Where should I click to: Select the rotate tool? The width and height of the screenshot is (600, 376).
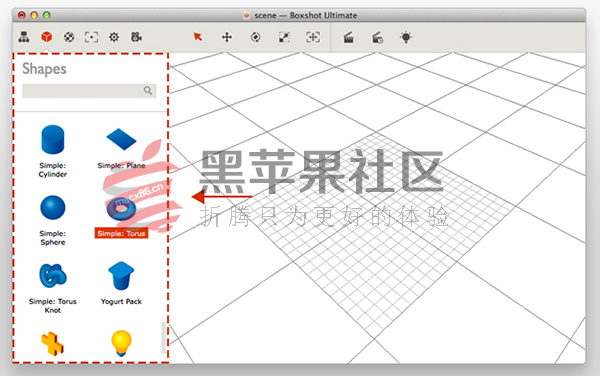(256, 37)
